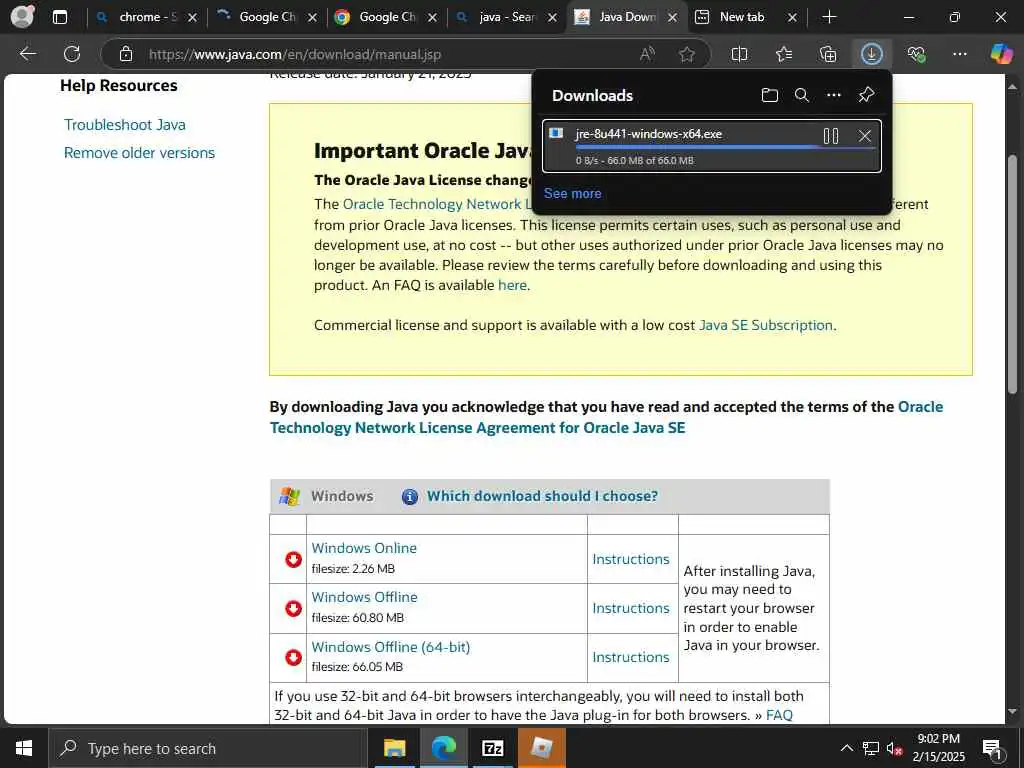Show hidden system tray icons
Image resolution: width=1024 pixels, height=768 pixels.
point(846,748)
